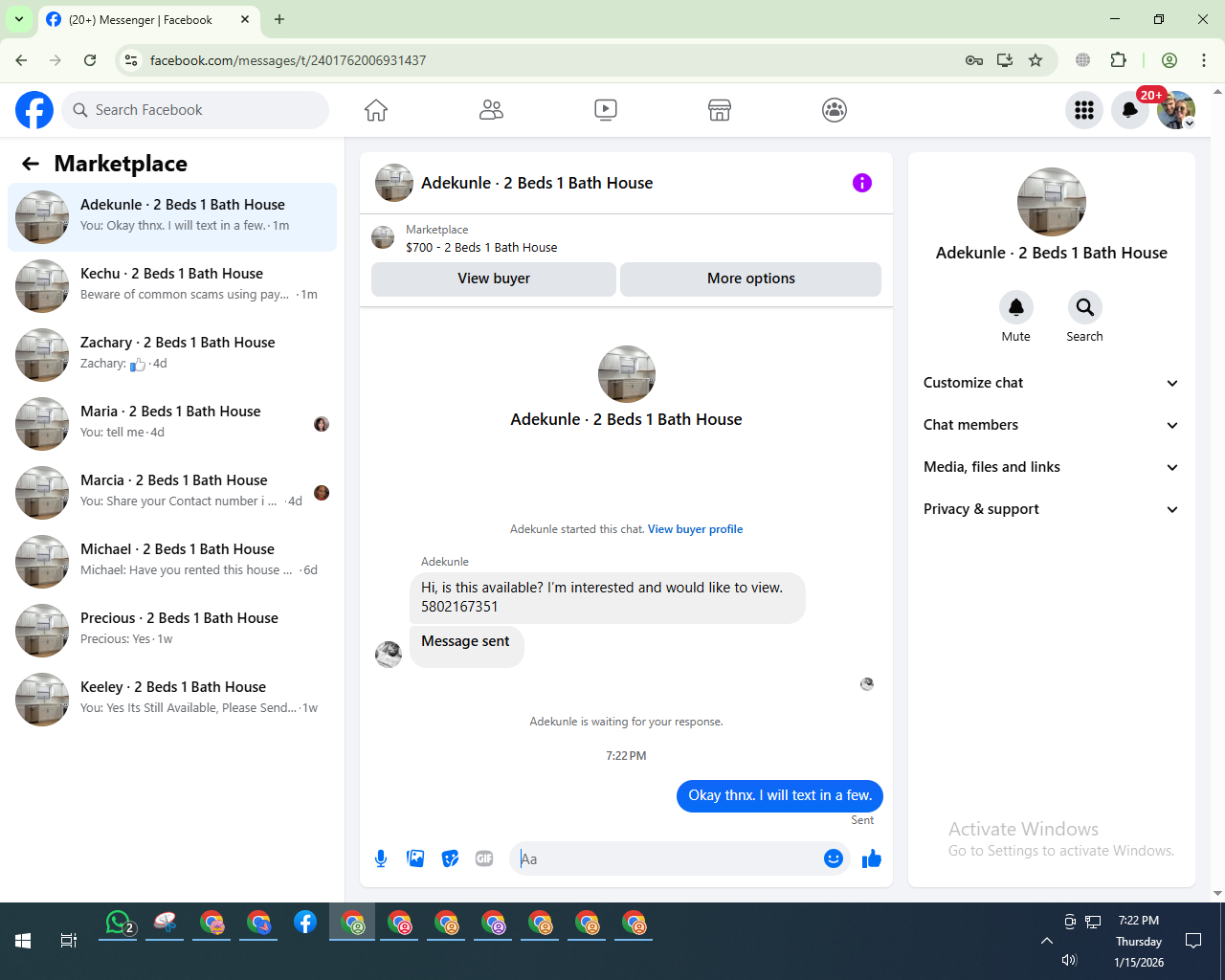Open the right panel Adekunle chat profile picture
The image size is (1225, 980).
1052,202
